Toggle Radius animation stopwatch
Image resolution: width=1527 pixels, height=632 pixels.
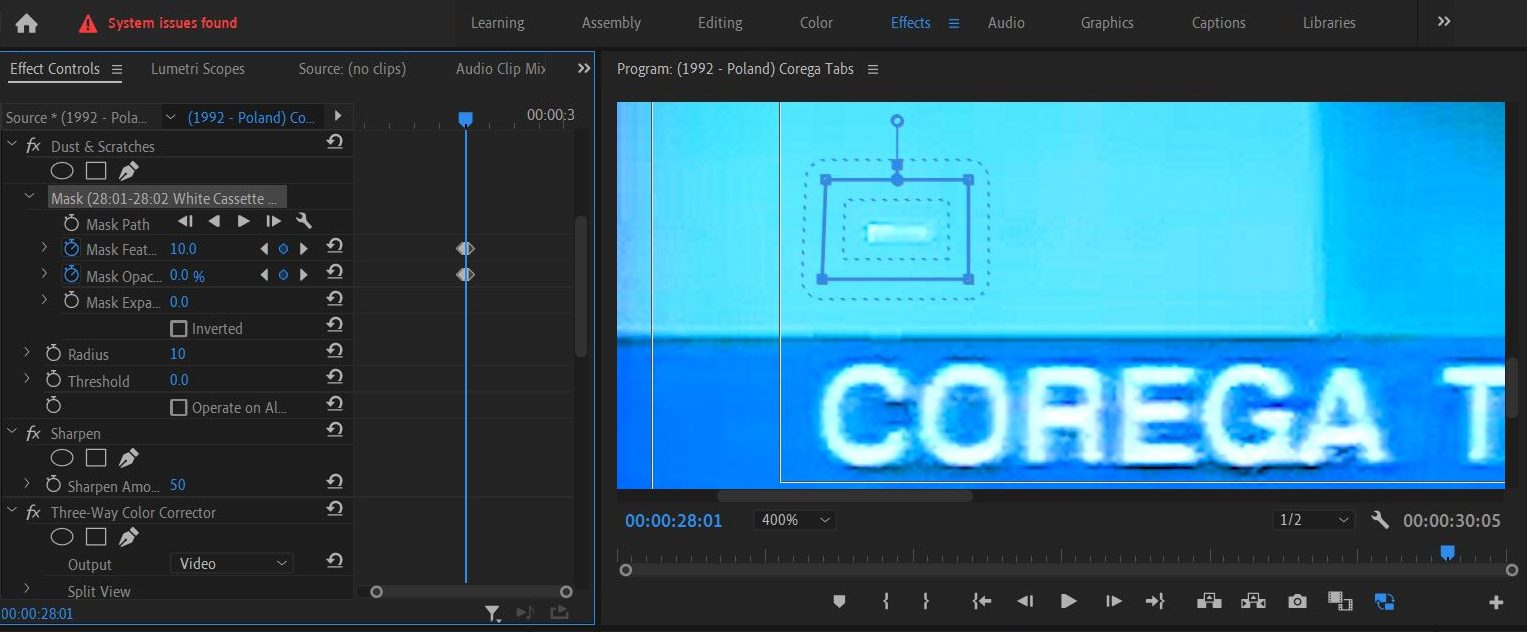point(54,353)
